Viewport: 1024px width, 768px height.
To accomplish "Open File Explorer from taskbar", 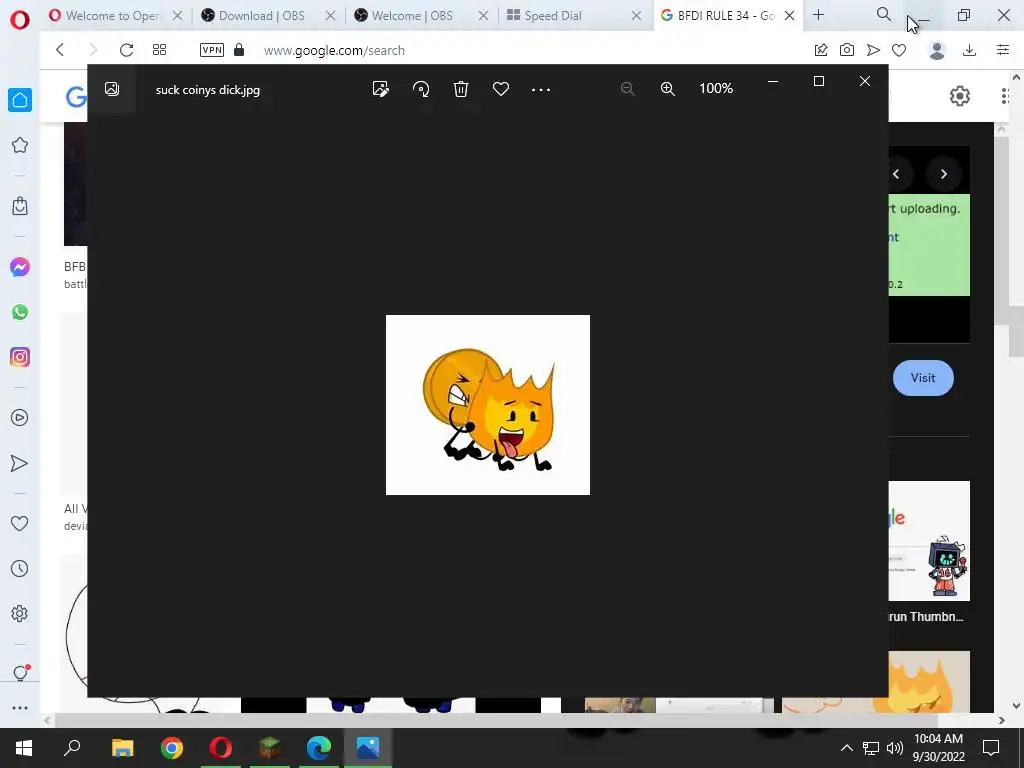I will click(x=122, y=748).
